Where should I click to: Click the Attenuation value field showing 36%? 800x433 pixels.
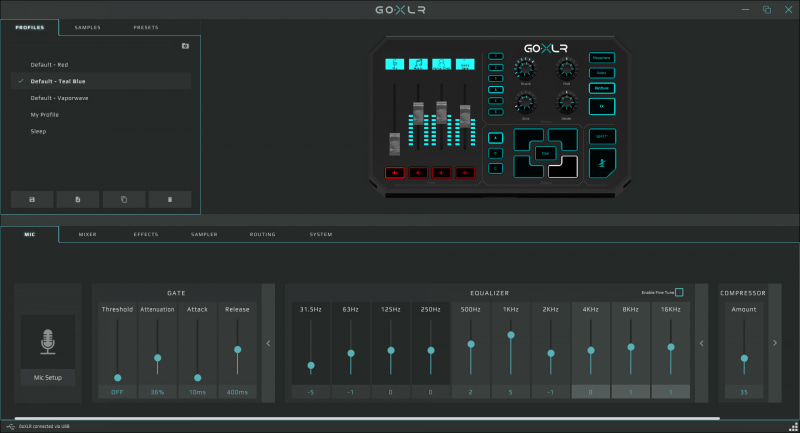(157, 392)
